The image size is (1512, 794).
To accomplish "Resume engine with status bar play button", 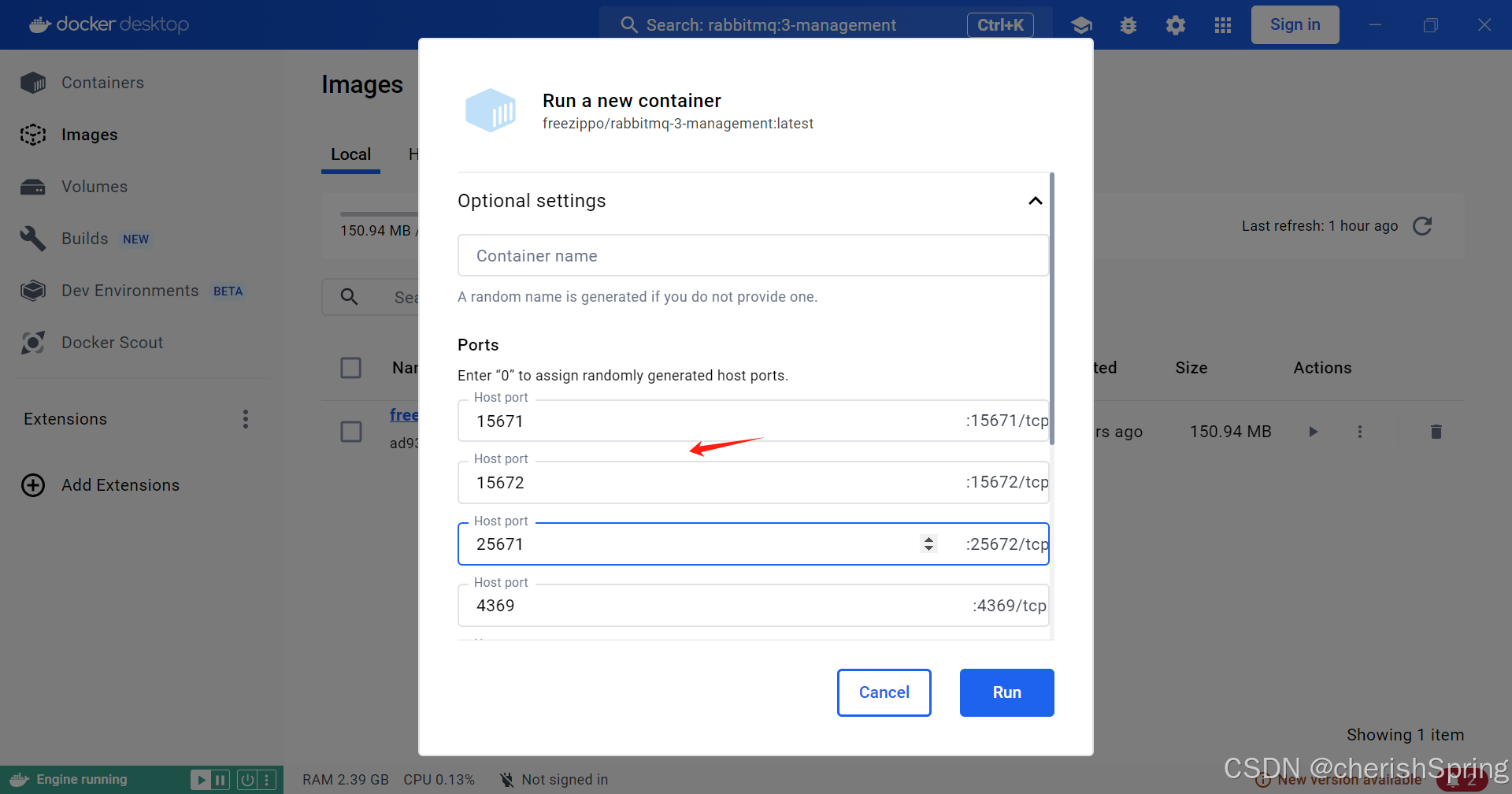I will (x=201, y=780).
